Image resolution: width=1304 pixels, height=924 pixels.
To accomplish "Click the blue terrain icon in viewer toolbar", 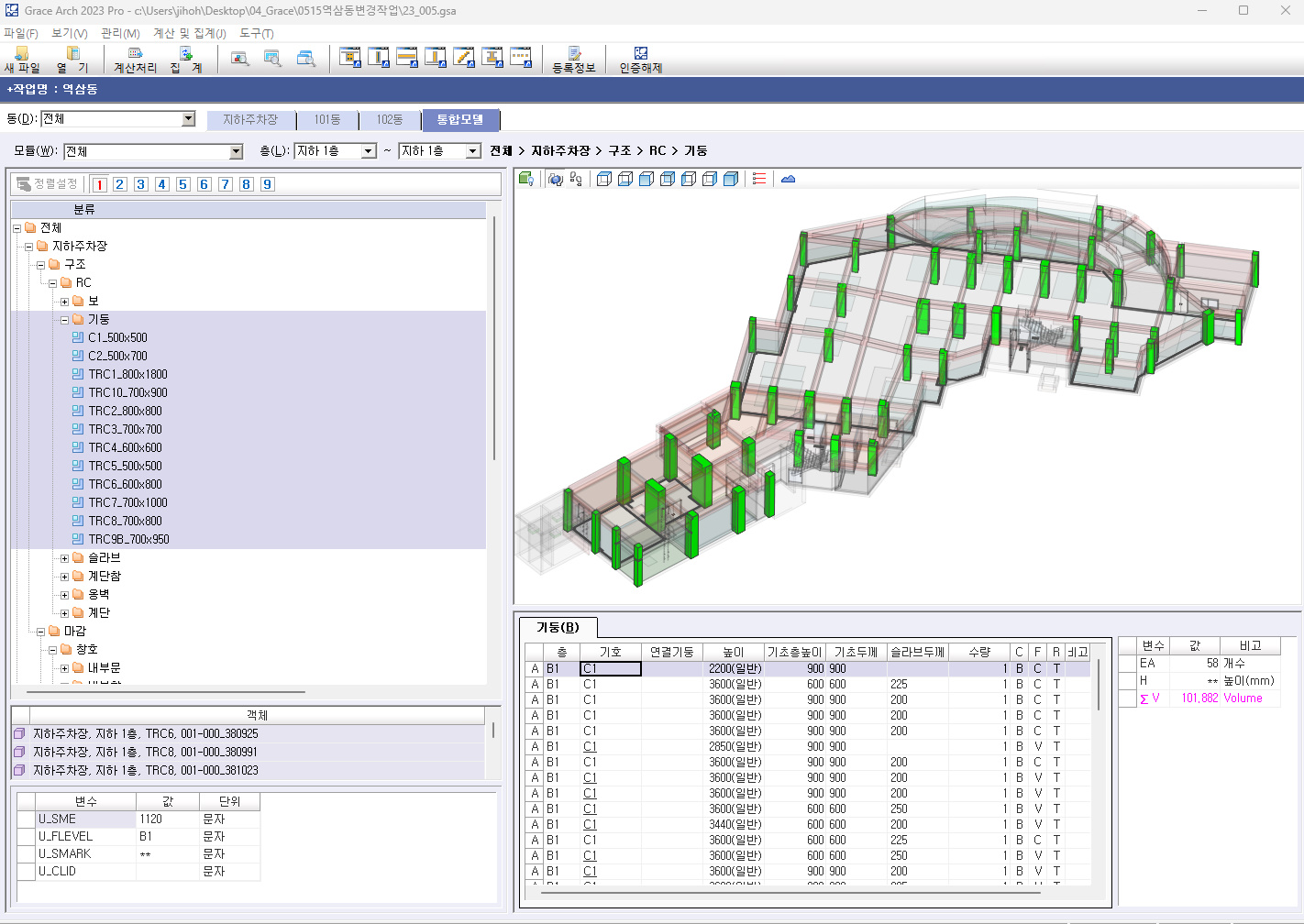I will [x=788, y=179].
